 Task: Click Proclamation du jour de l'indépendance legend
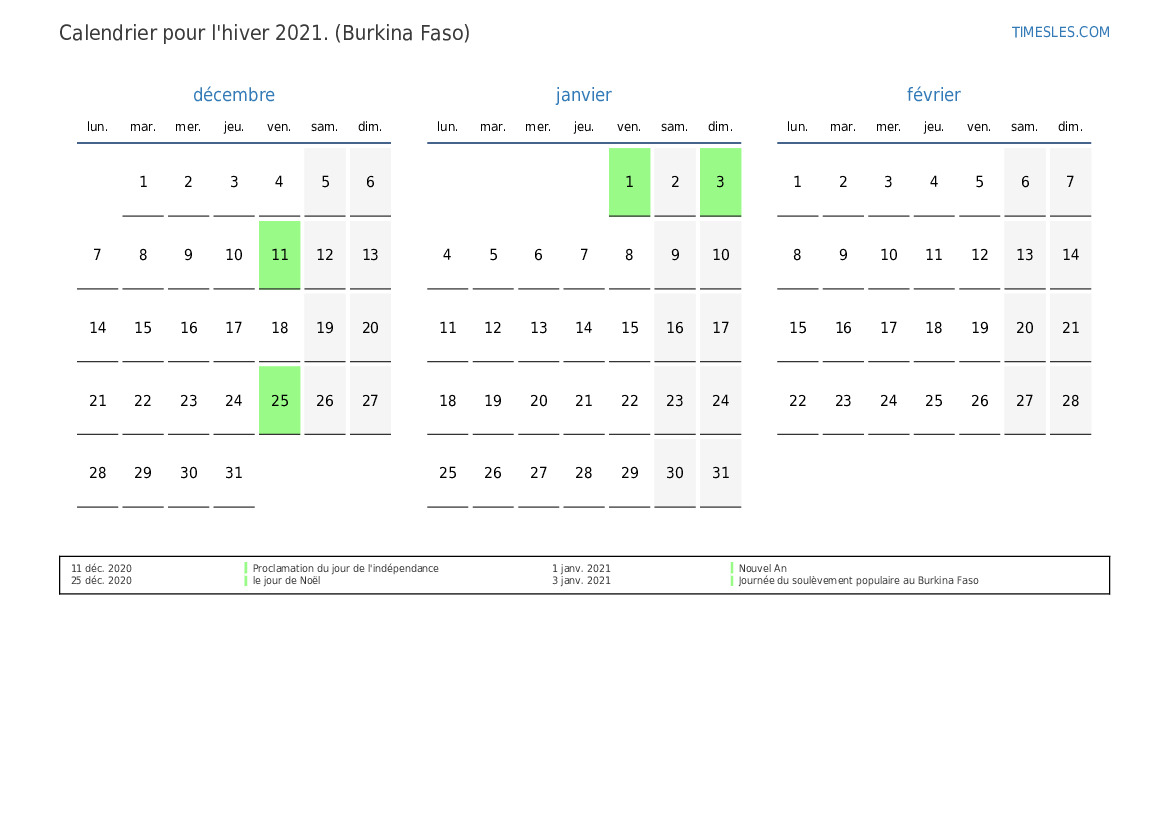(x=345, y=568)
